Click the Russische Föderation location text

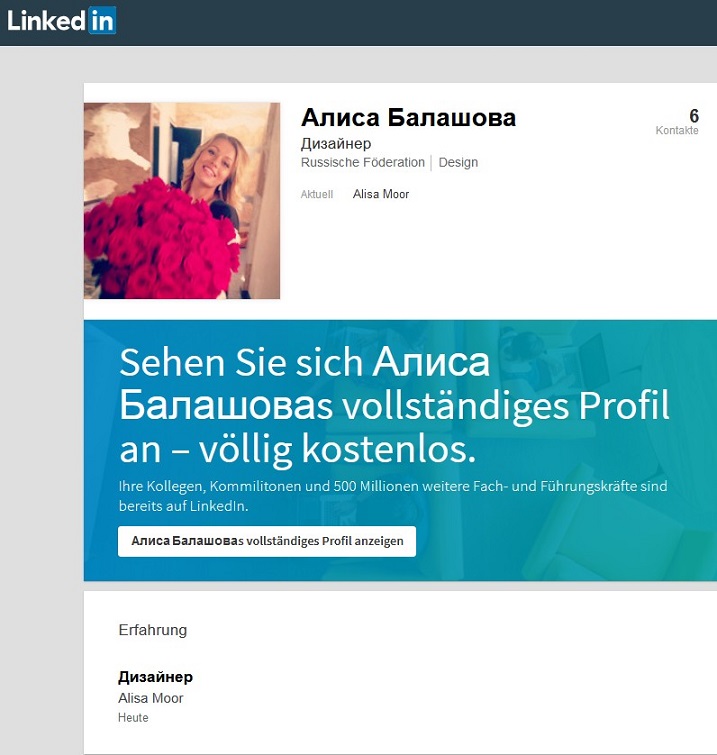(363, 162)
